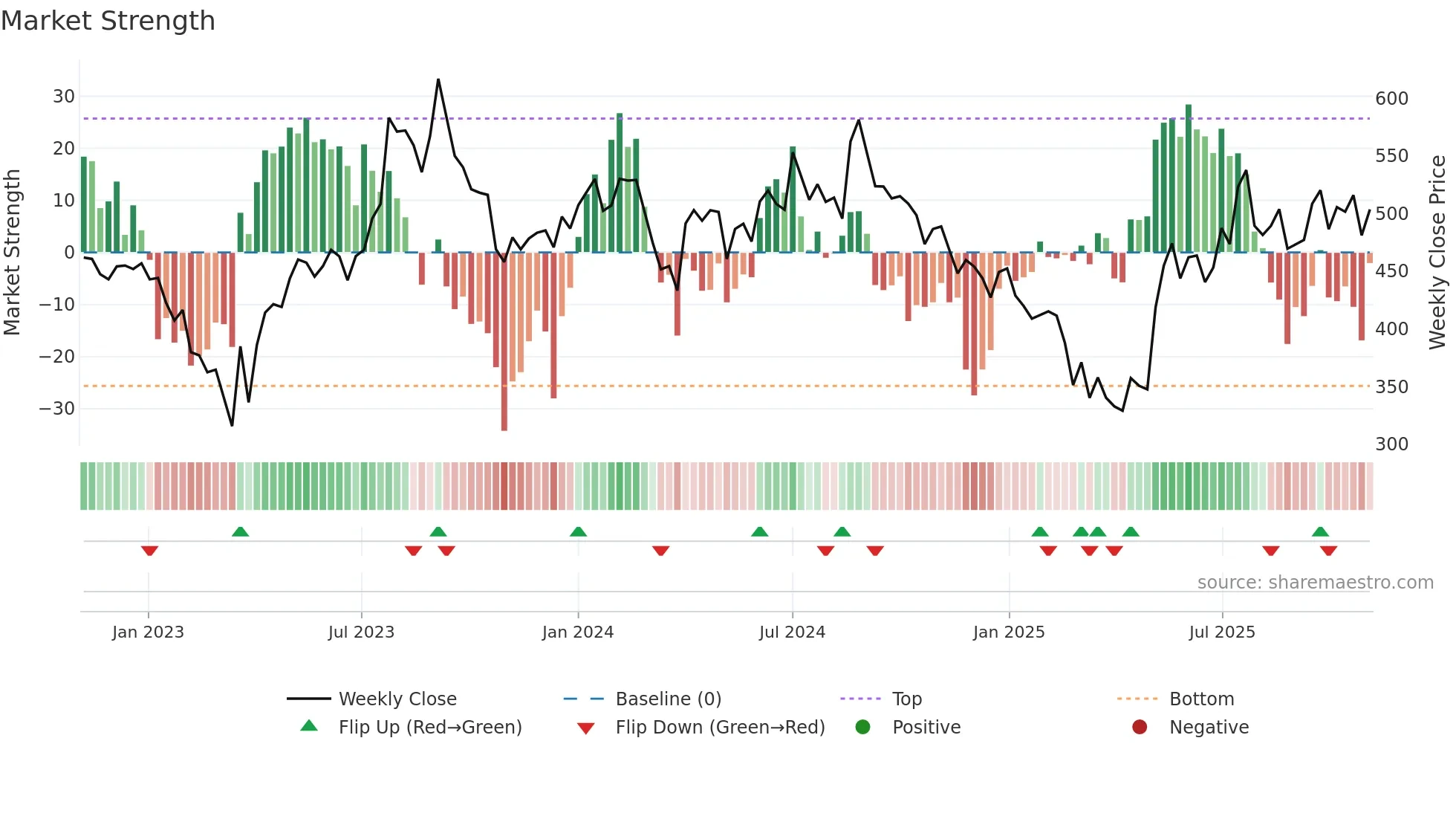Image resolution: width=1456 pixels, height=819 pixels.
Task: Click the Weekly Close legend entry
Action: 397,699
